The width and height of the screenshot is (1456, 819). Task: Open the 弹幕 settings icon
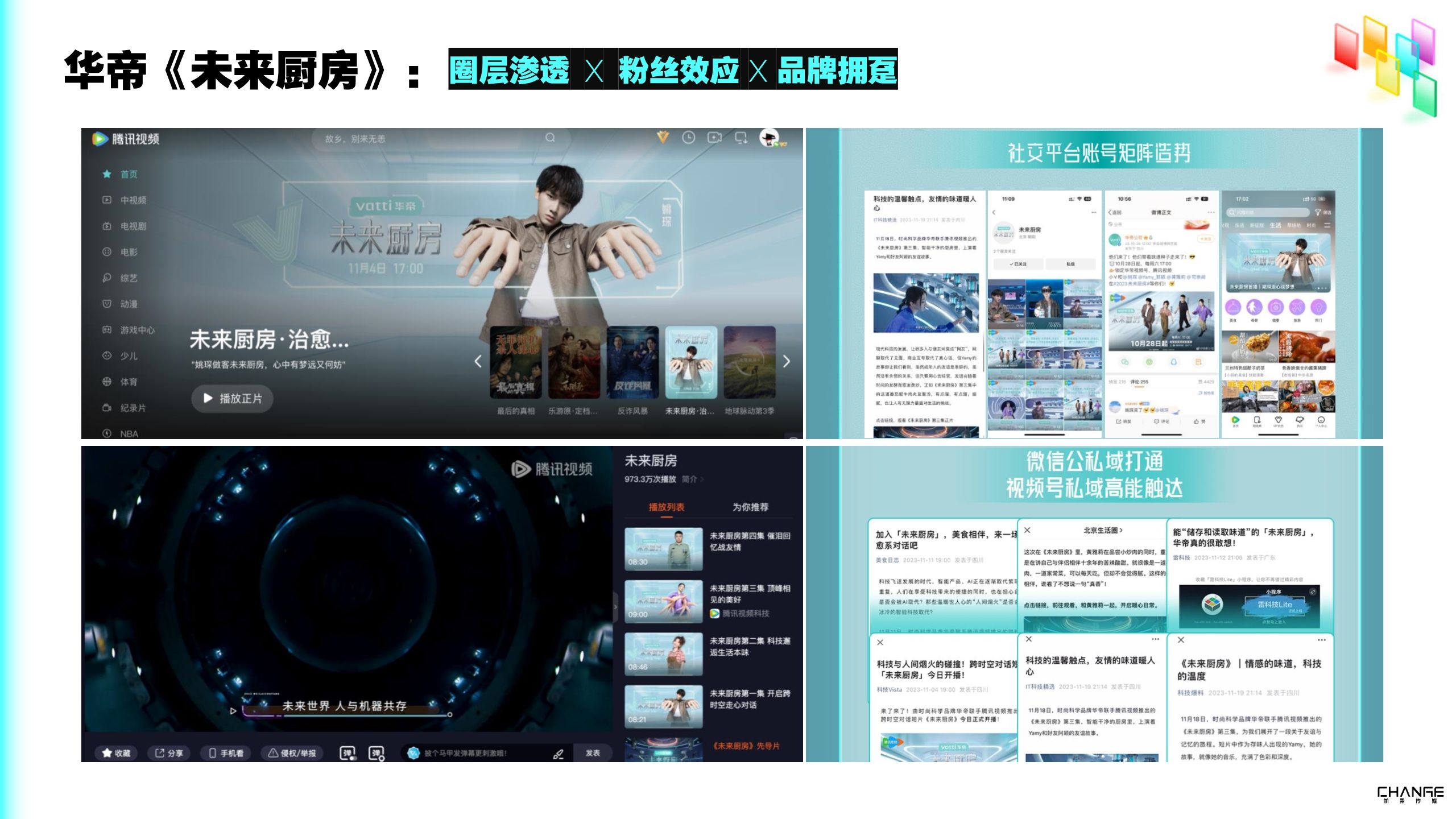click(x=377, y=753)
